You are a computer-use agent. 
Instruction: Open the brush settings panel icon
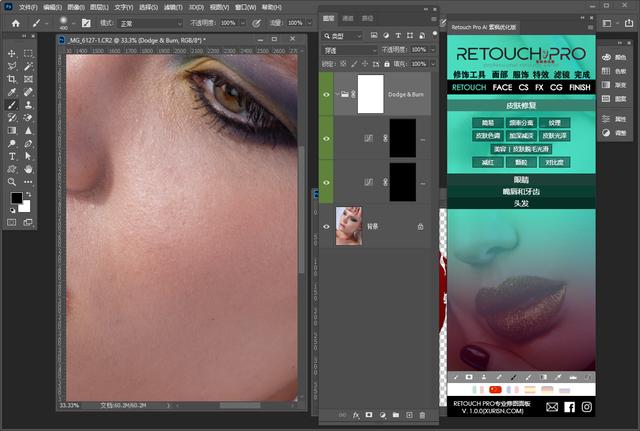coord(86,23)
